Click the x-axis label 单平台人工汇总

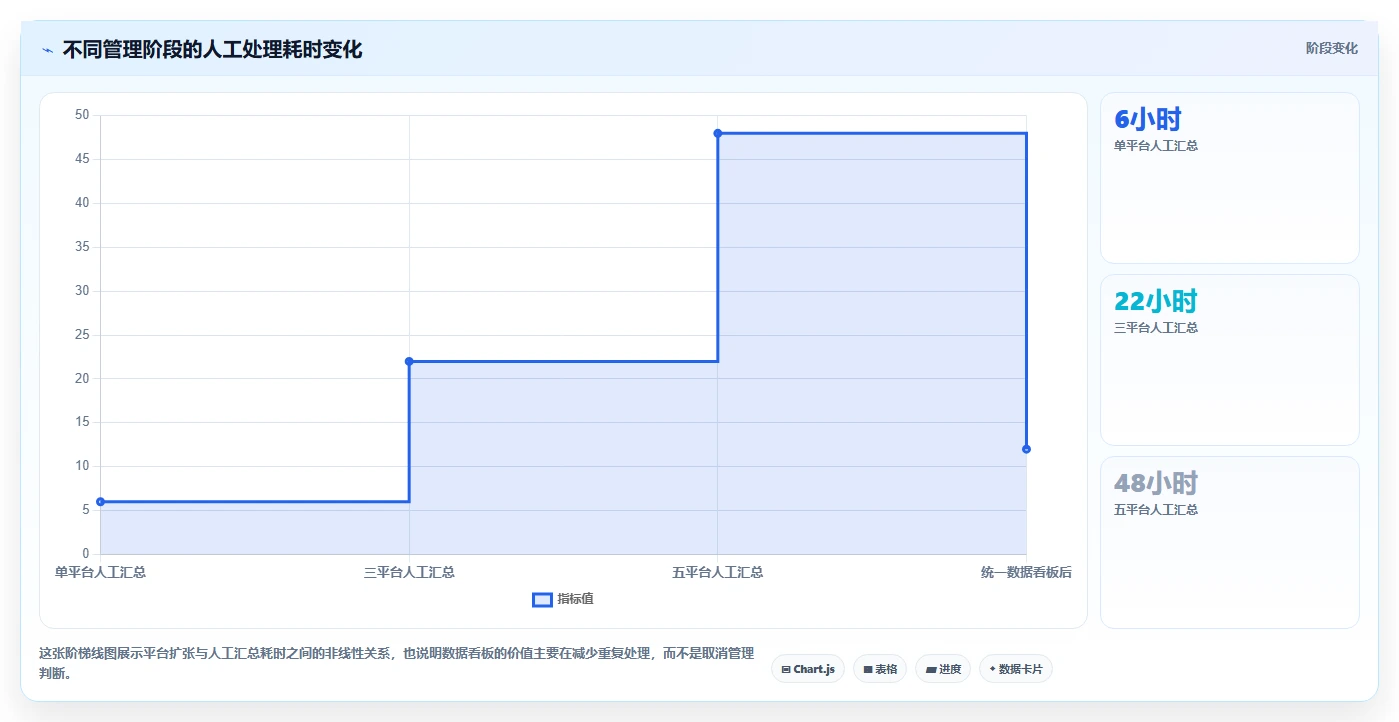point(100,572)
